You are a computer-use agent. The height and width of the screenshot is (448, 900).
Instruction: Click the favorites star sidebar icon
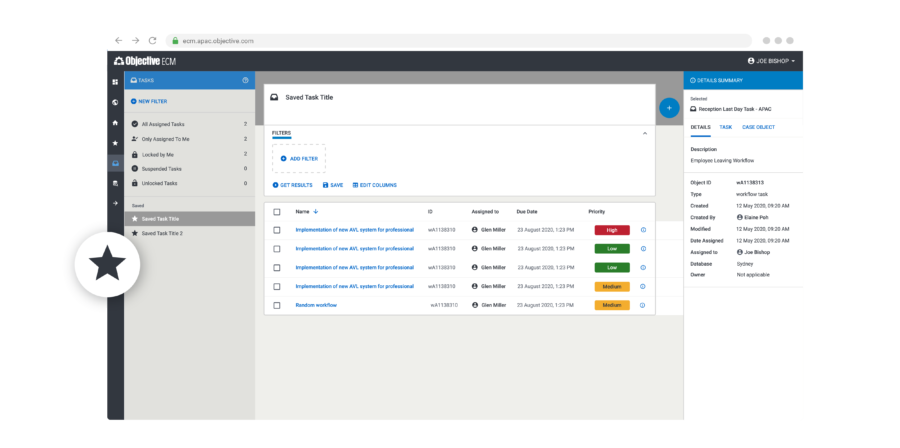pos(115,143)
